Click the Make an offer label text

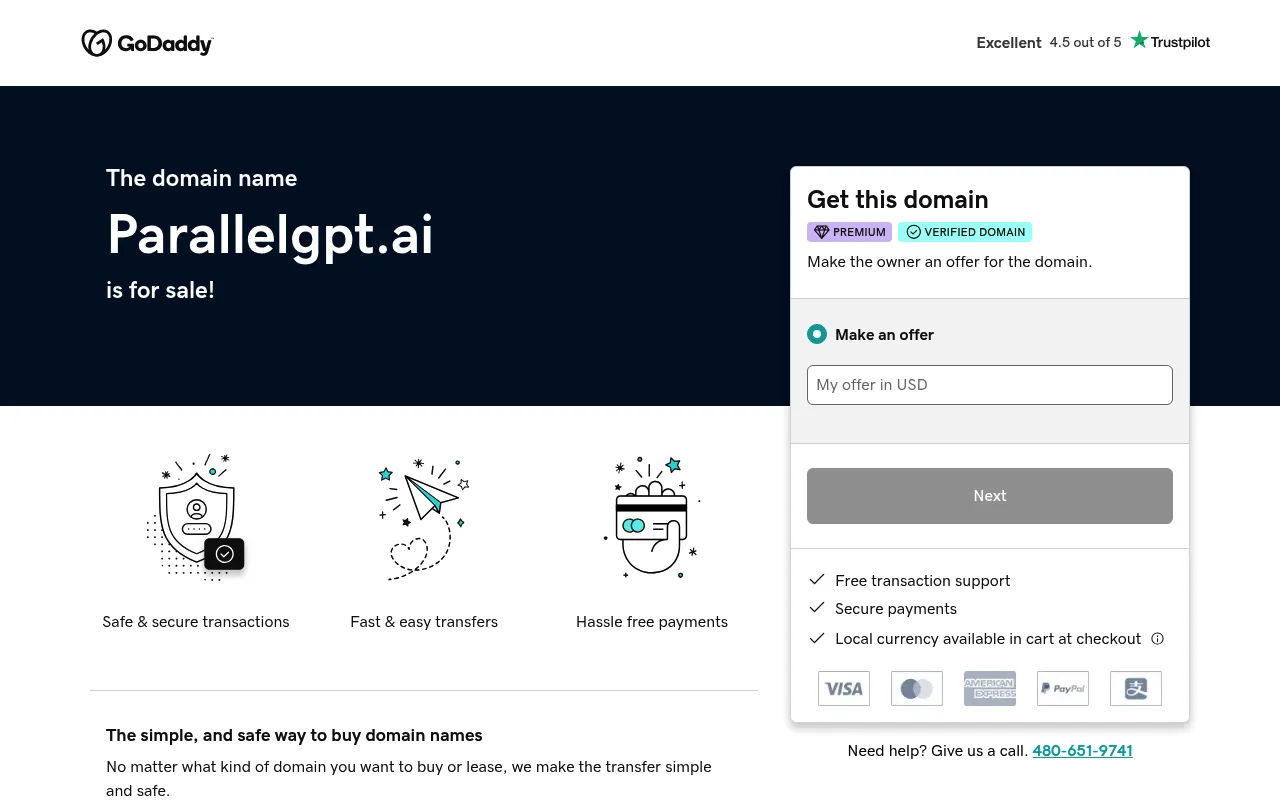tap(884, 334)
